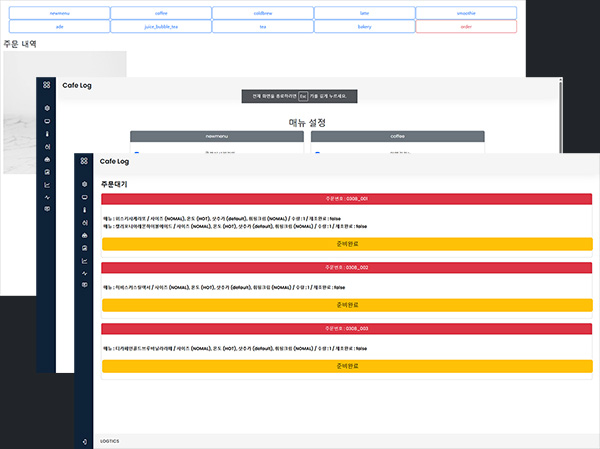Viewport: 600px width, 449px height.
Task: Toggle the checkbox under the coffee column
Action: 317,152
